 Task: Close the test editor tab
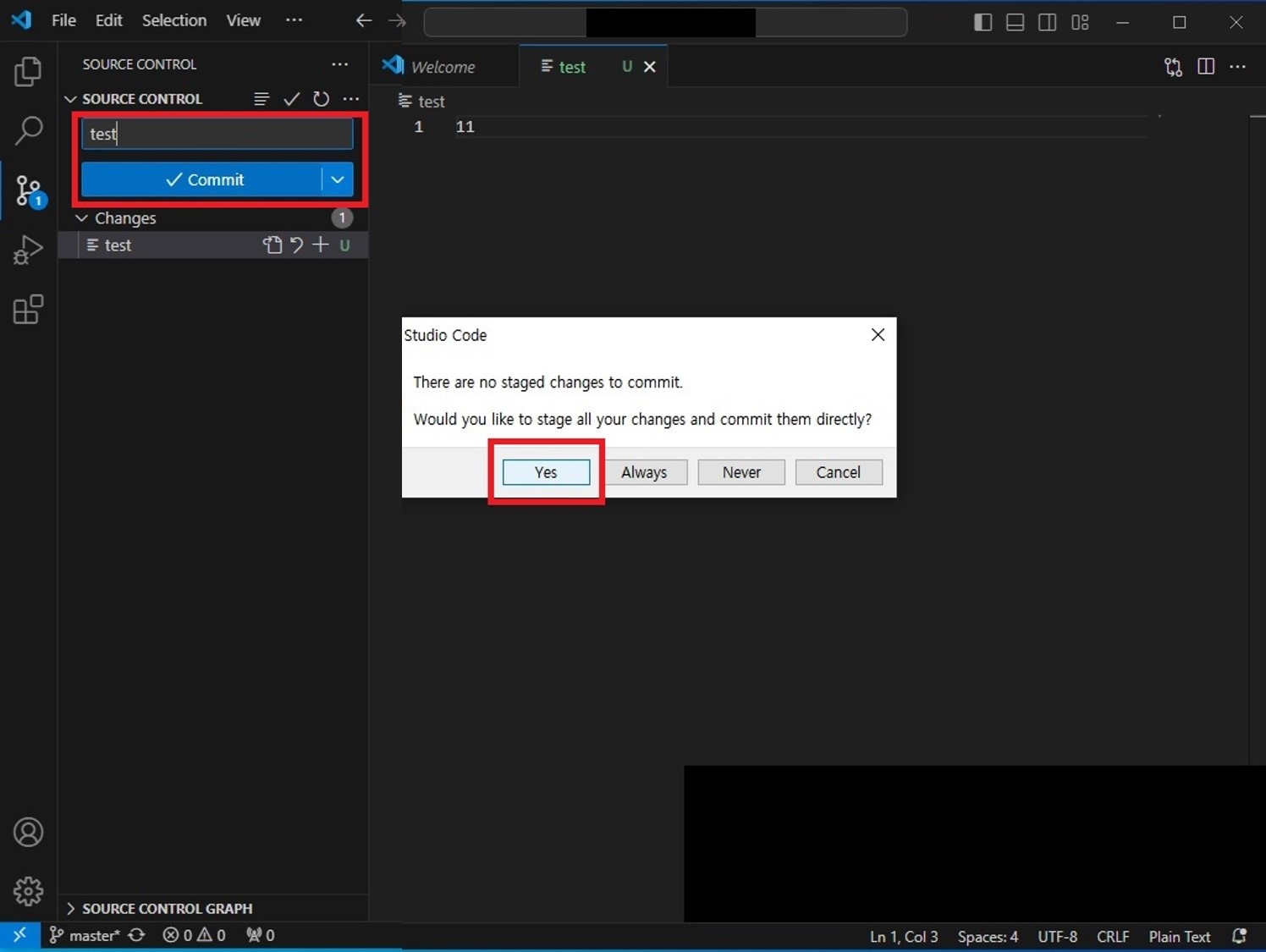[650, 67]
